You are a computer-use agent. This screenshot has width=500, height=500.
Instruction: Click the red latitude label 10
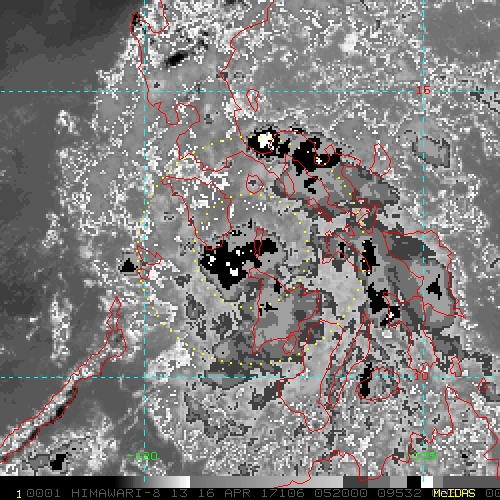point(421,376)
